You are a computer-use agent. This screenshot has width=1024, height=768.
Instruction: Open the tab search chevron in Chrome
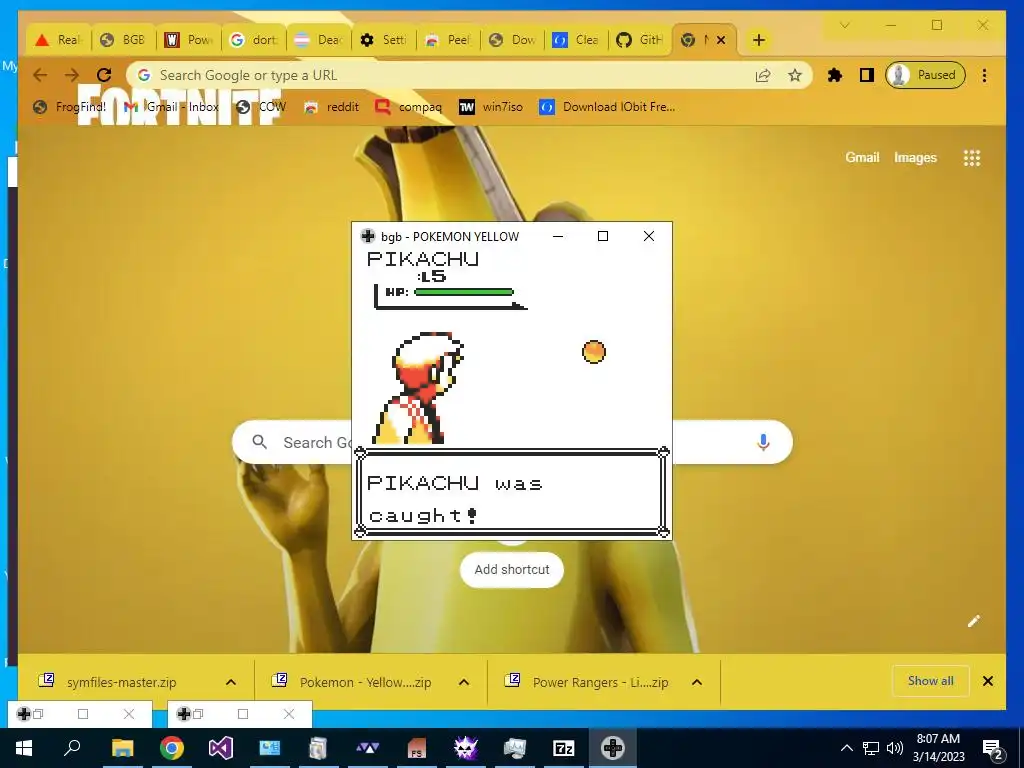tap(844, 25)
